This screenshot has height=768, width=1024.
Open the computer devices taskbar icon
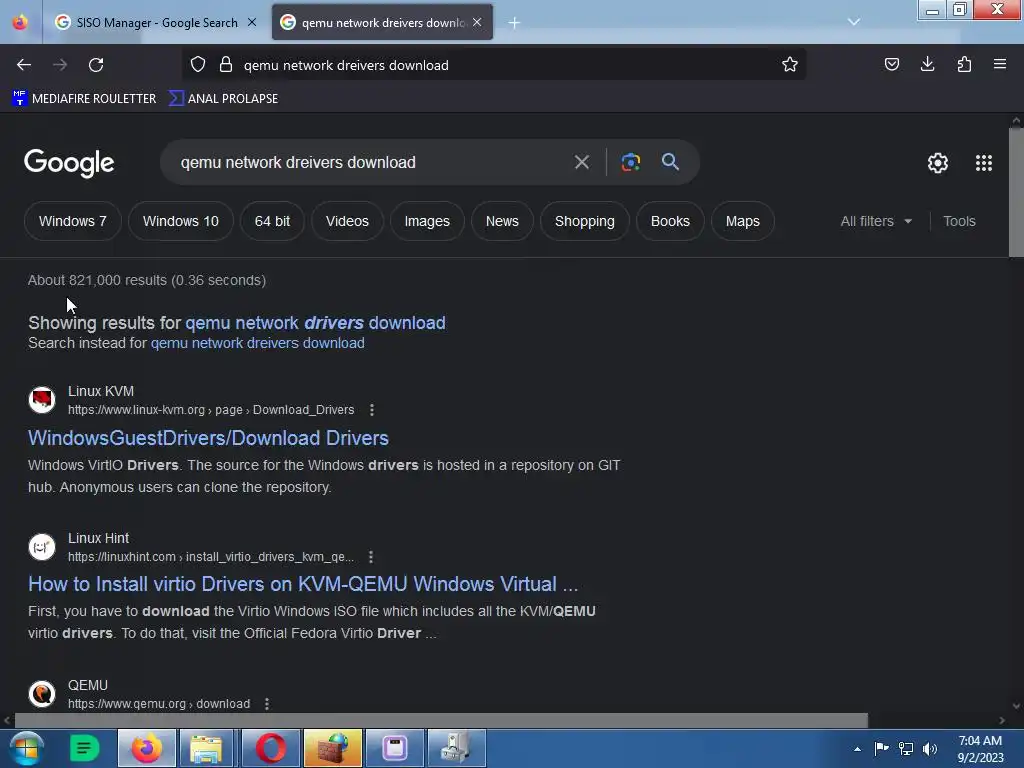tap(456, 748)
